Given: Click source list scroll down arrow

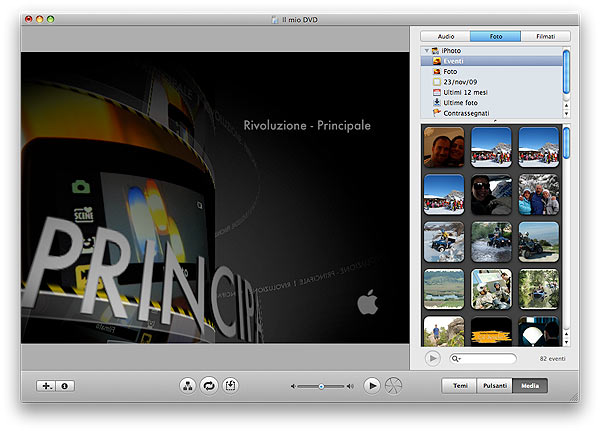Looking at the screenshot, I should tap(566, 114).
